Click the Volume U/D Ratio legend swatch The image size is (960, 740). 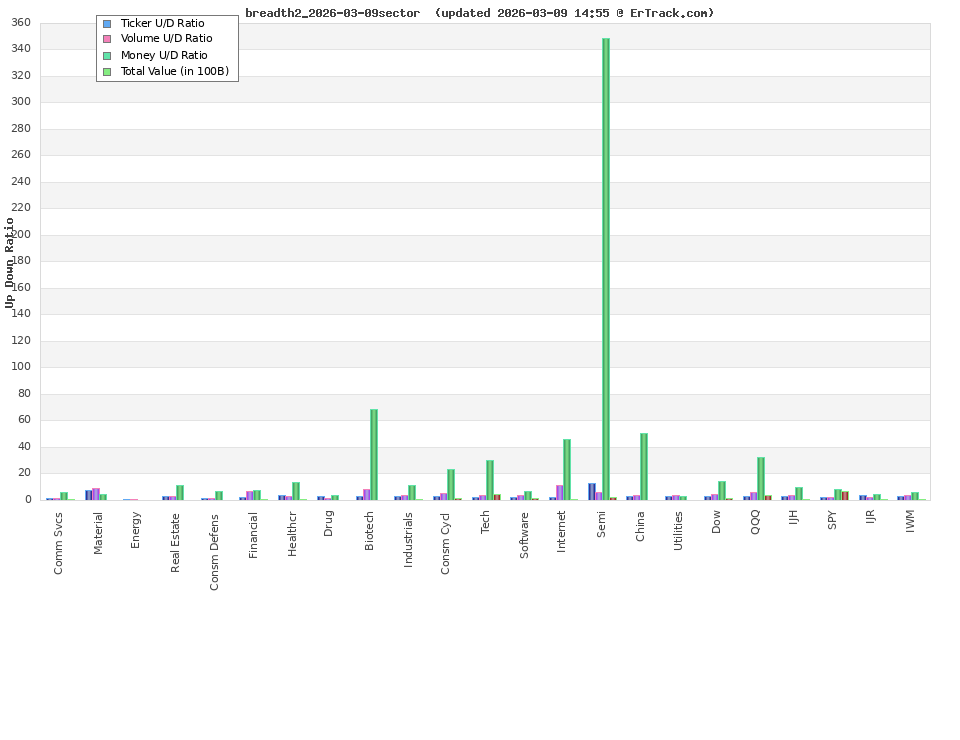[x=106, y=38]
